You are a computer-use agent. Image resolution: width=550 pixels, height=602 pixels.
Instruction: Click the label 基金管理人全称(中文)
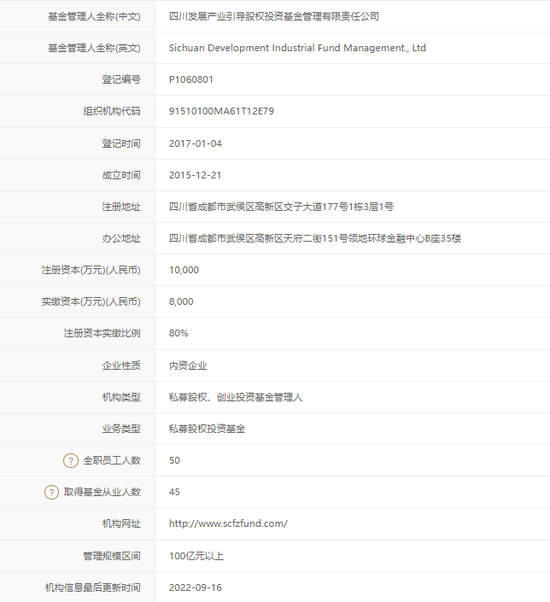coord(94,17)
